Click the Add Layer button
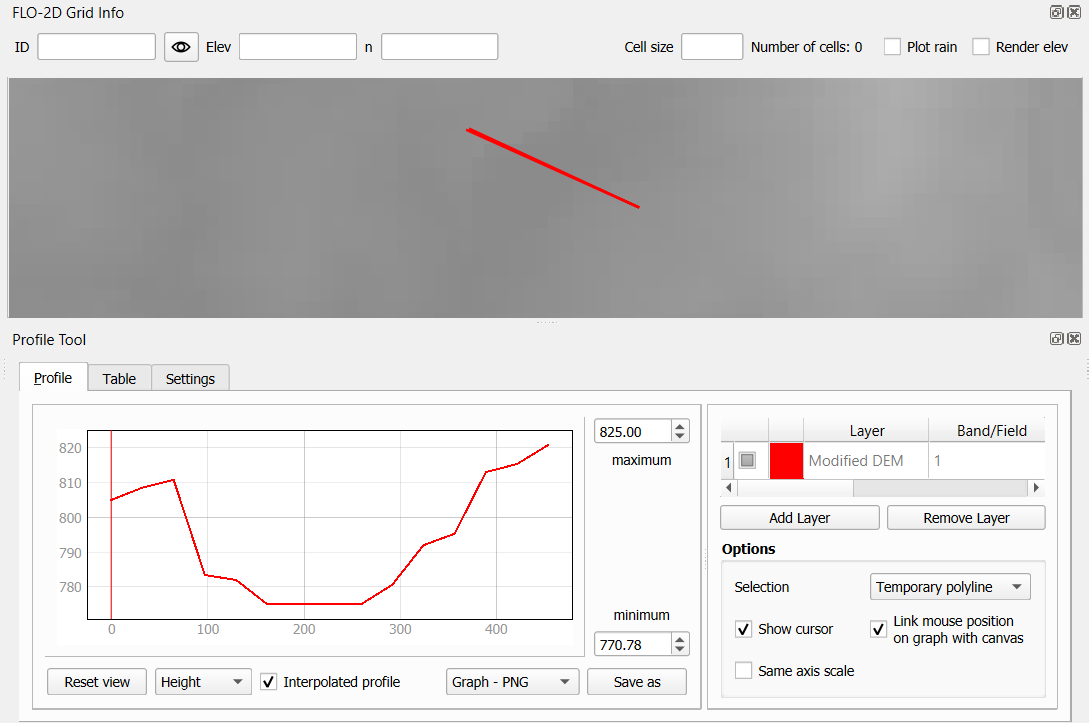 click(x=799, y=518)
